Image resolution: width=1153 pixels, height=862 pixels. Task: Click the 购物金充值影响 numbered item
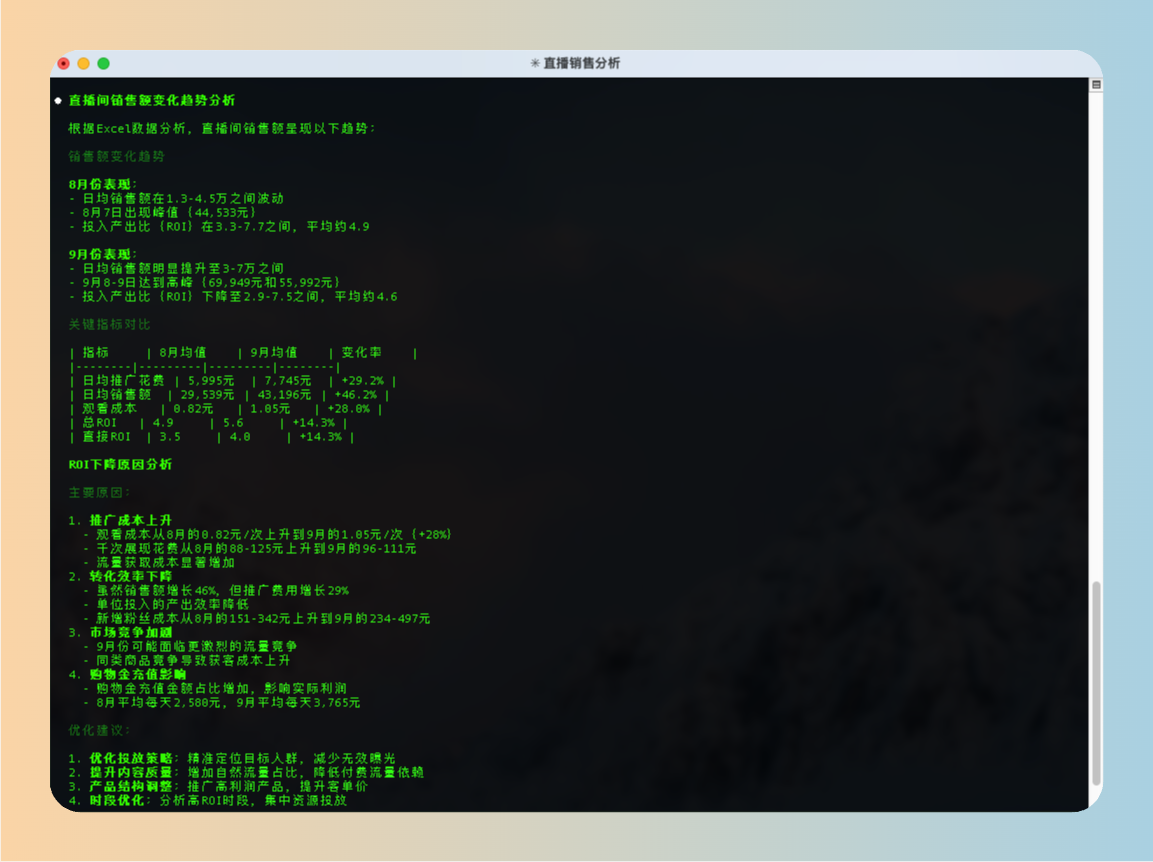[x=137, y=675]
